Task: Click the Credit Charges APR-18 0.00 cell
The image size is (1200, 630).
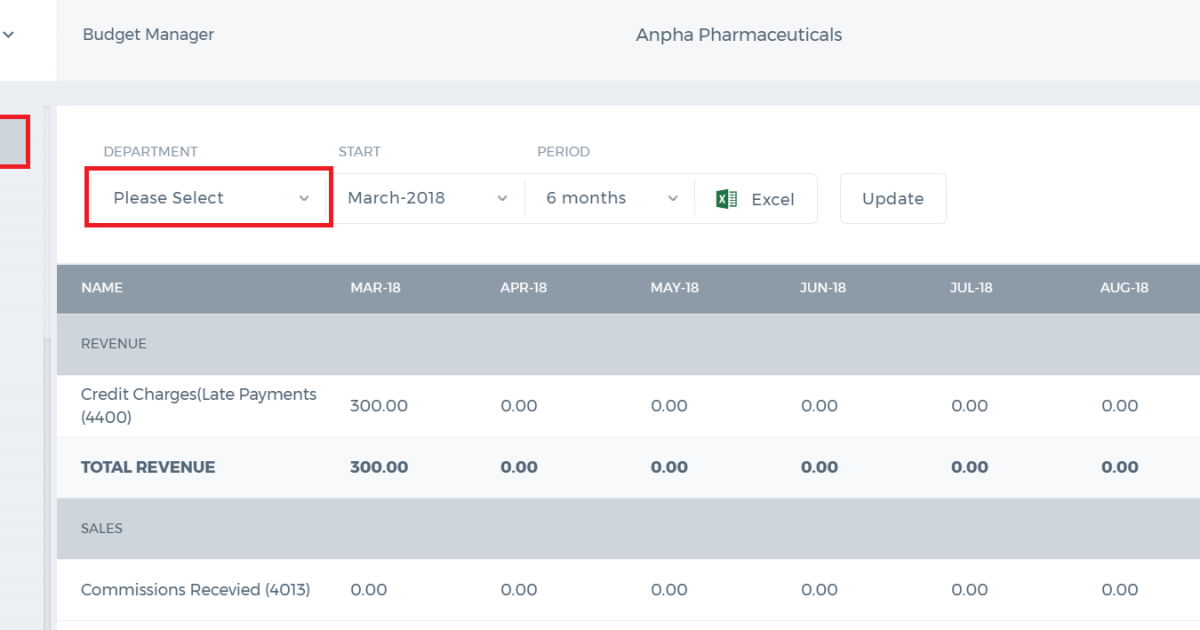Action: 519,406
